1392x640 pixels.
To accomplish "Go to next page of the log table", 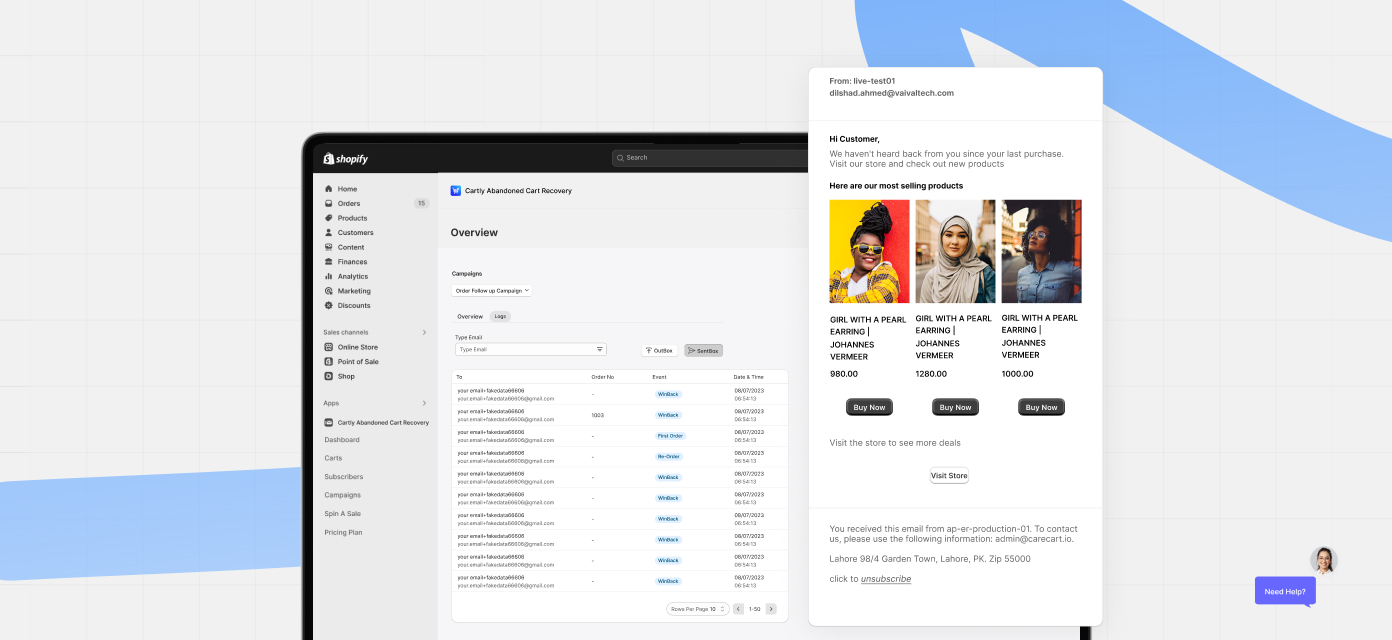I will [771, 609].
